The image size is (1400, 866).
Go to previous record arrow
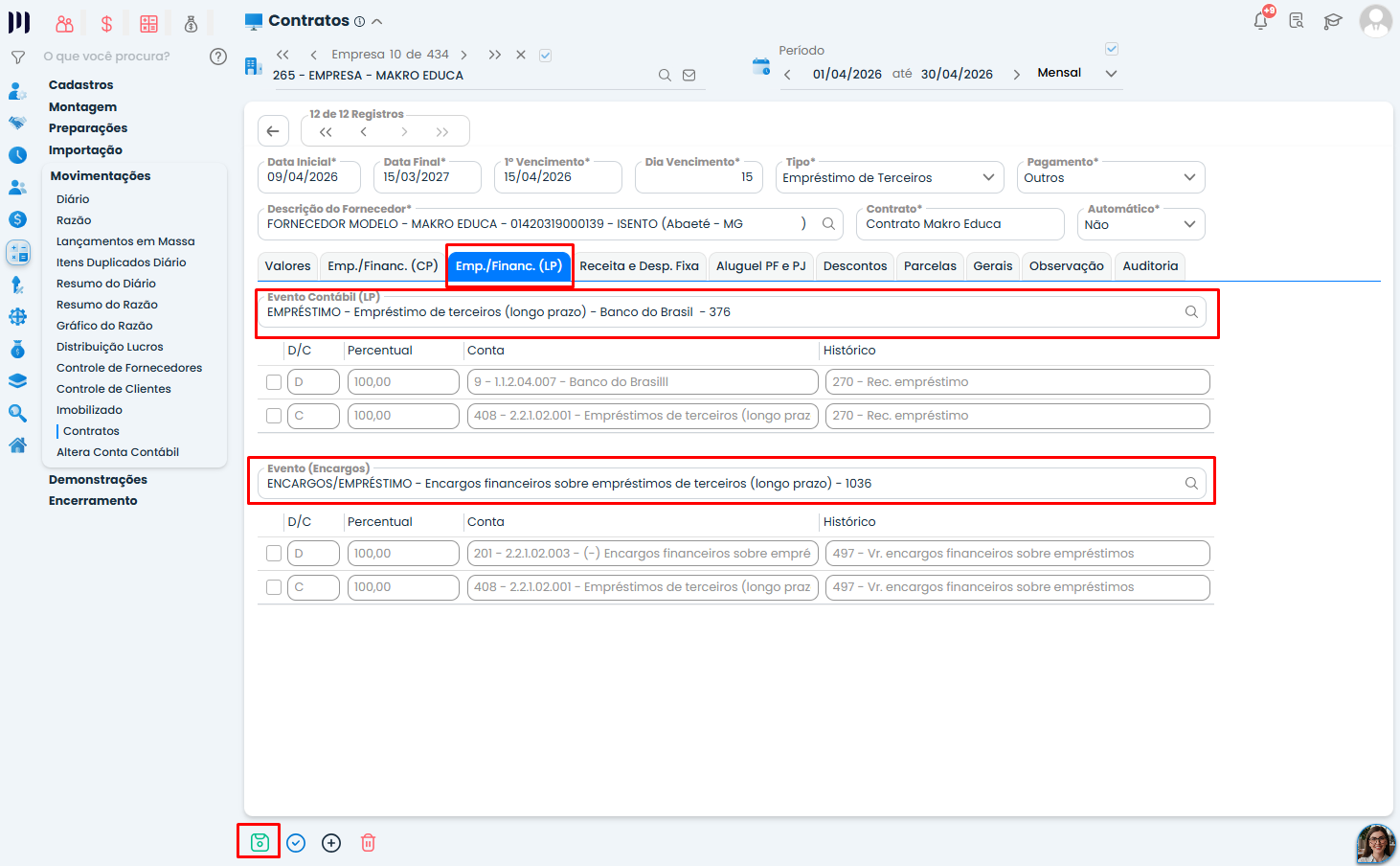pyautogui.click(x=364, y=132)
